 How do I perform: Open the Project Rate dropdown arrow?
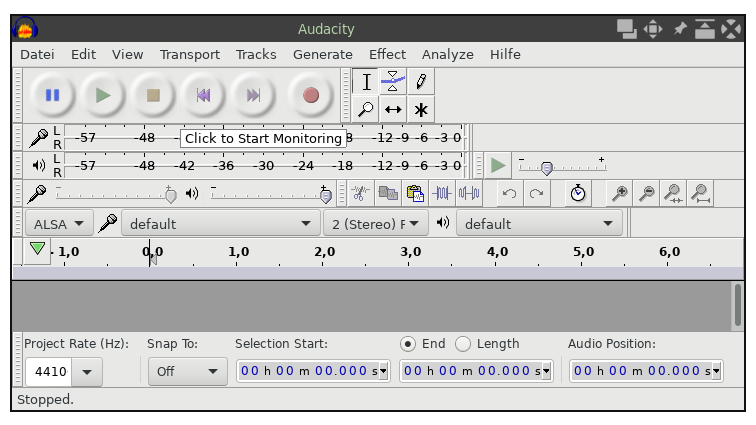pyautogui.click(x=87, y=372)
